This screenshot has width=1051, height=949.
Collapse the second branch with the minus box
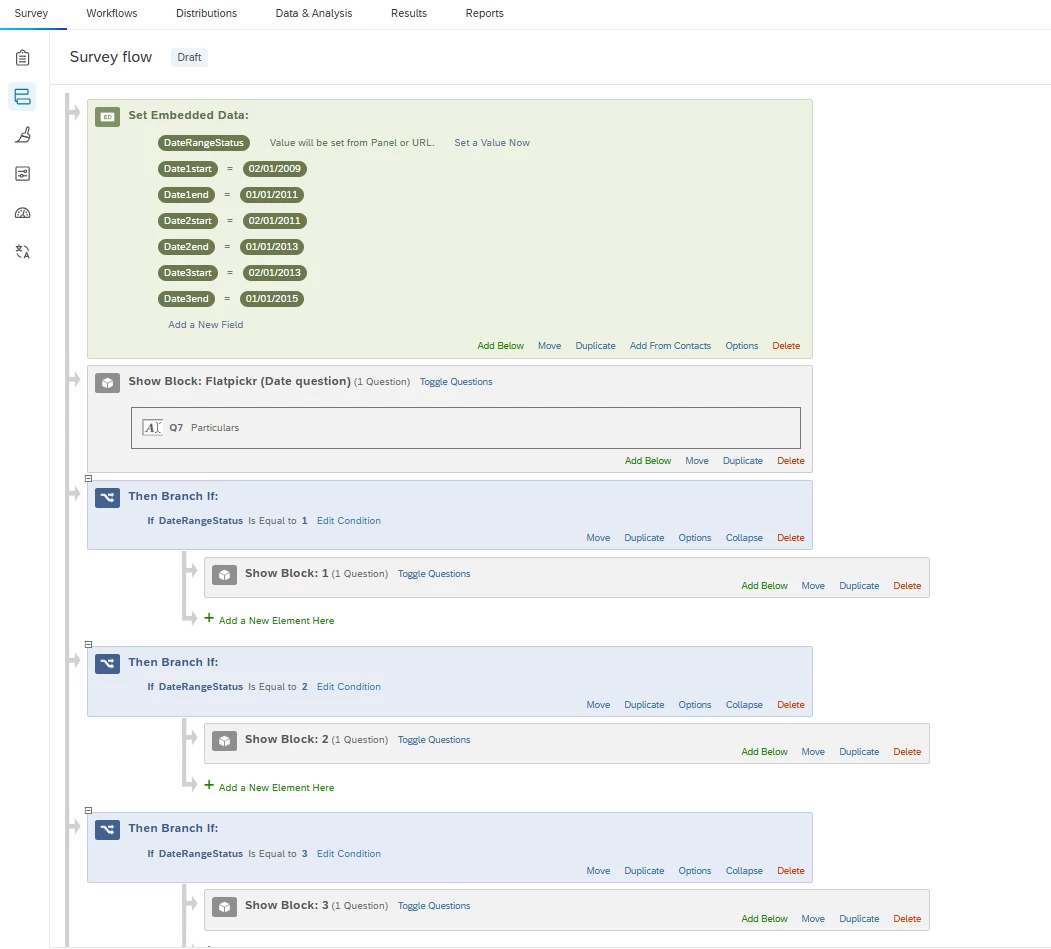point(88,644)
